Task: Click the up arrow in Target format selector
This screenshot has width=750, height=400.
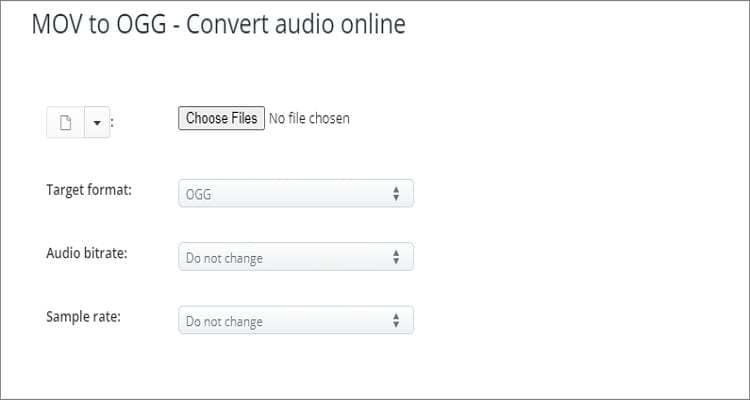Action: [x=396, y=189]
